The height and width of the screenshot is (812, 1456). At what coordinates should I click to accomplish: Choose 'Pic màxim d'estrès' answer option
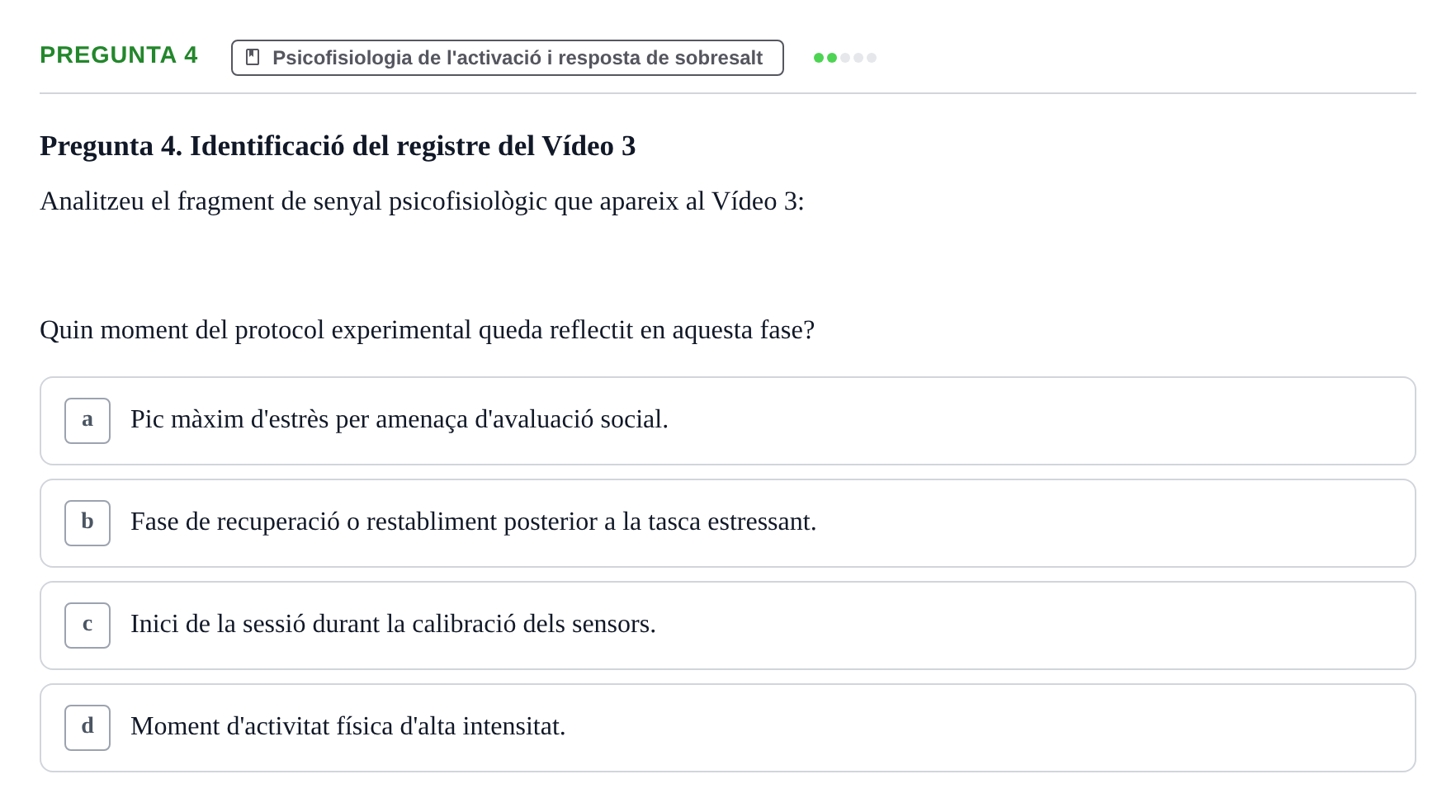[x=728, y=421]
